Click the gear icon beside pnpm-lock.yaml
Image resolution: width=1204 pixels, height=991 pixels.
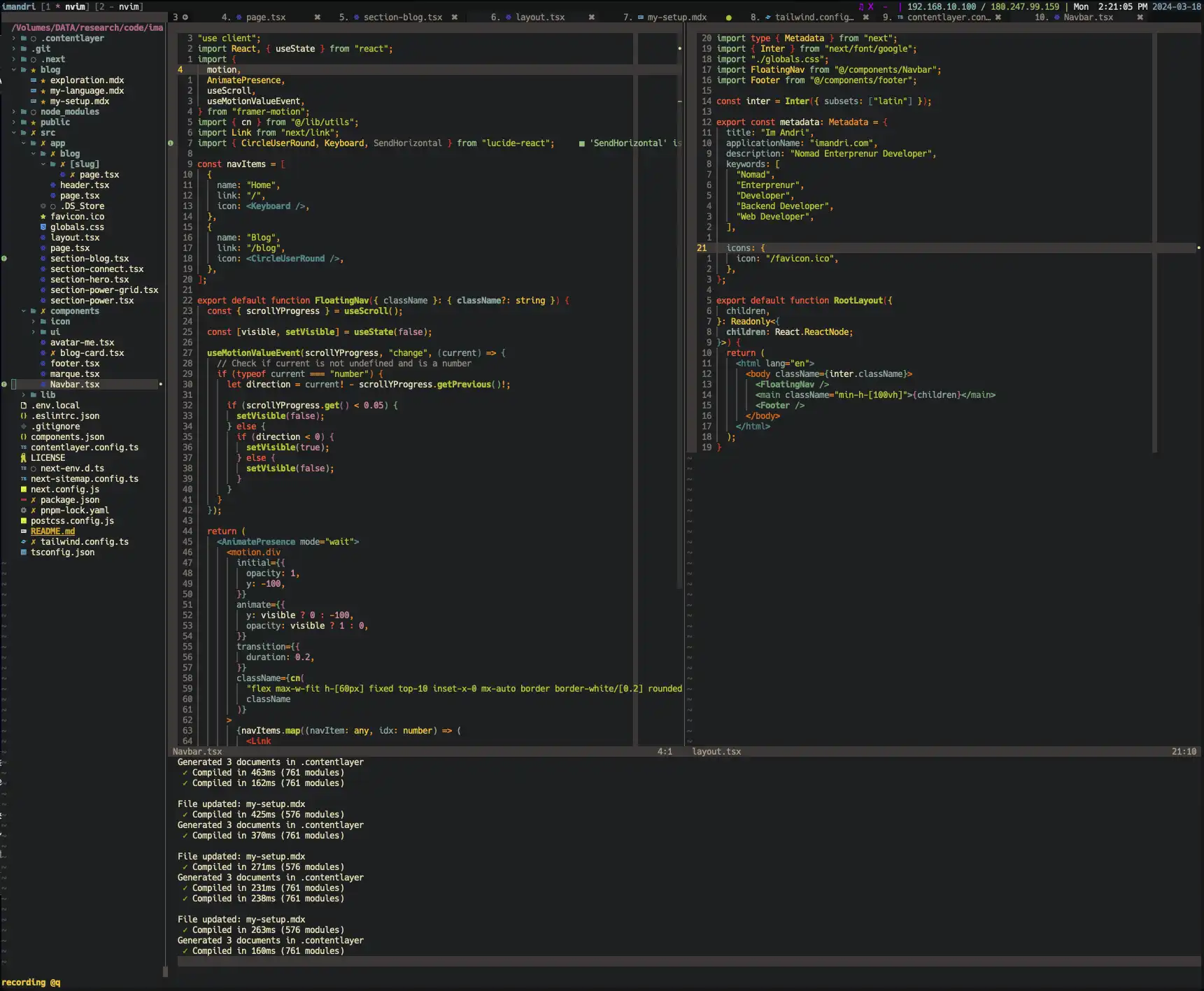tap(24, 511)
